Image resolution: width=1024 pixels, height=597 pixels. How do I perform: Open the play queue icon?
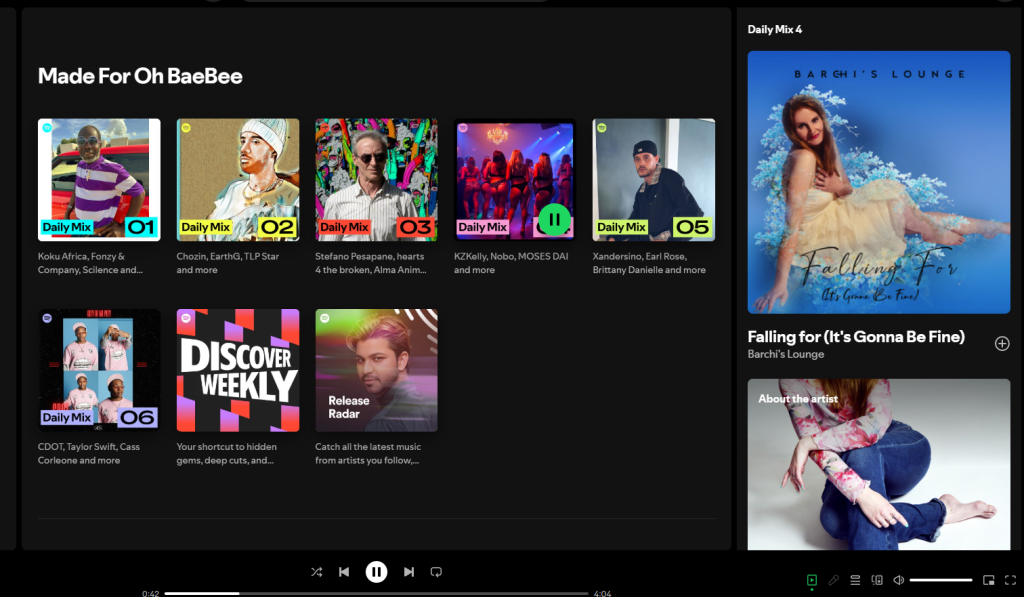(x=855, y=580)
